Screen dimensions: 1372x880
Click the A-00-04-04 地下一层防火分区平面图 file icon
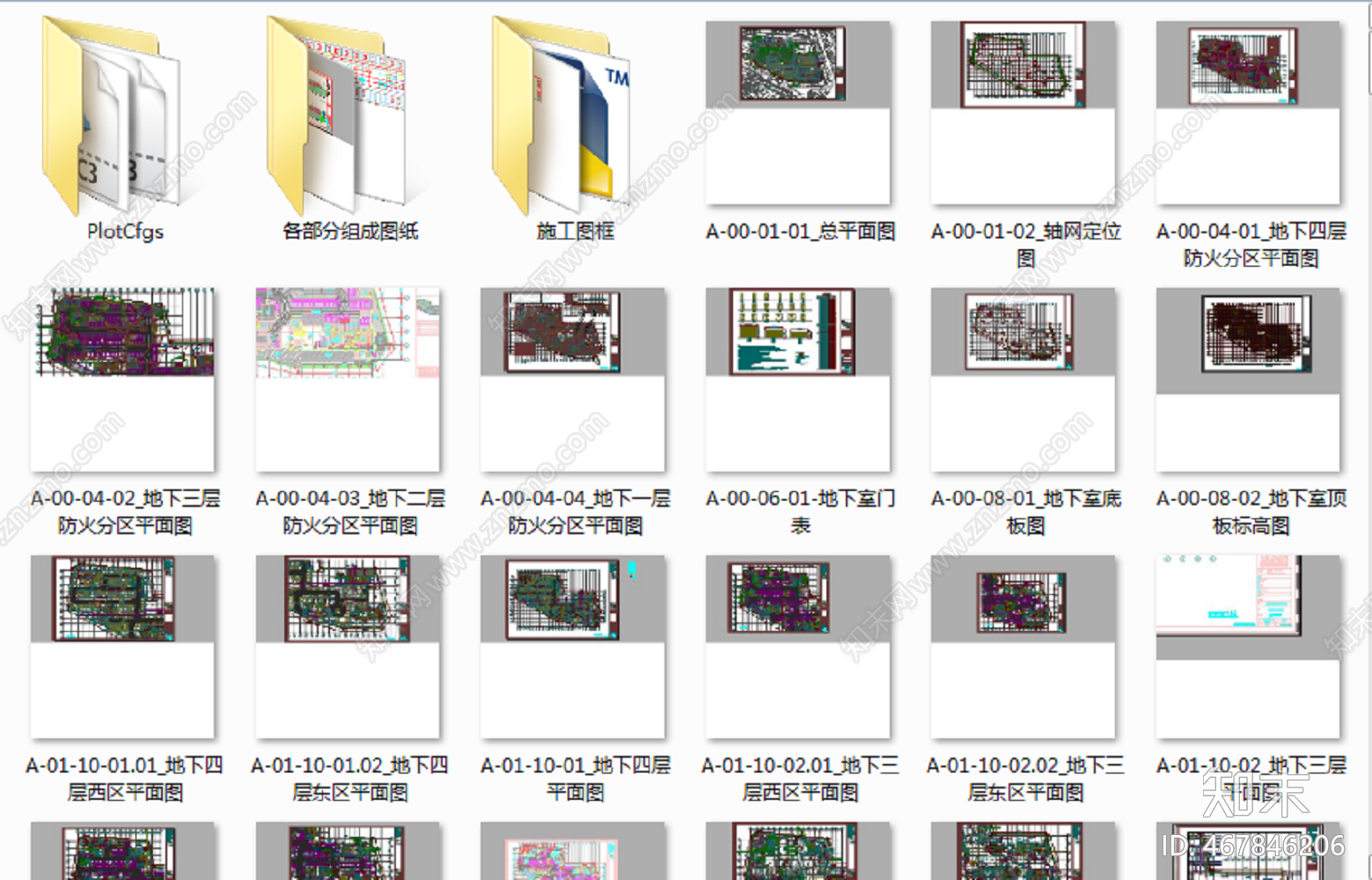click(x=573, y=380)
